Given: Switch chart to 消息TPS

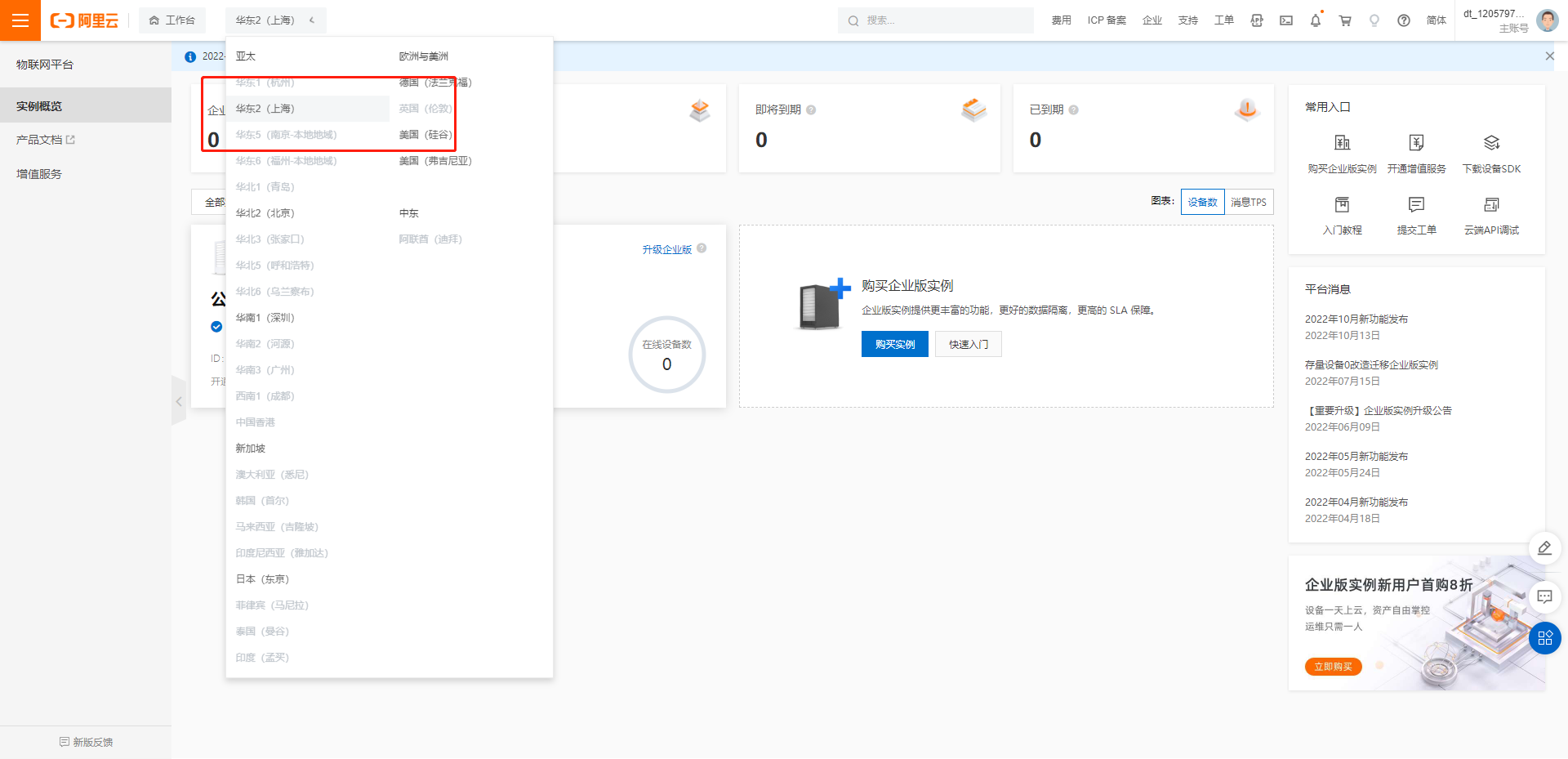Looking at the screenshot, I should click(1249, 202).
